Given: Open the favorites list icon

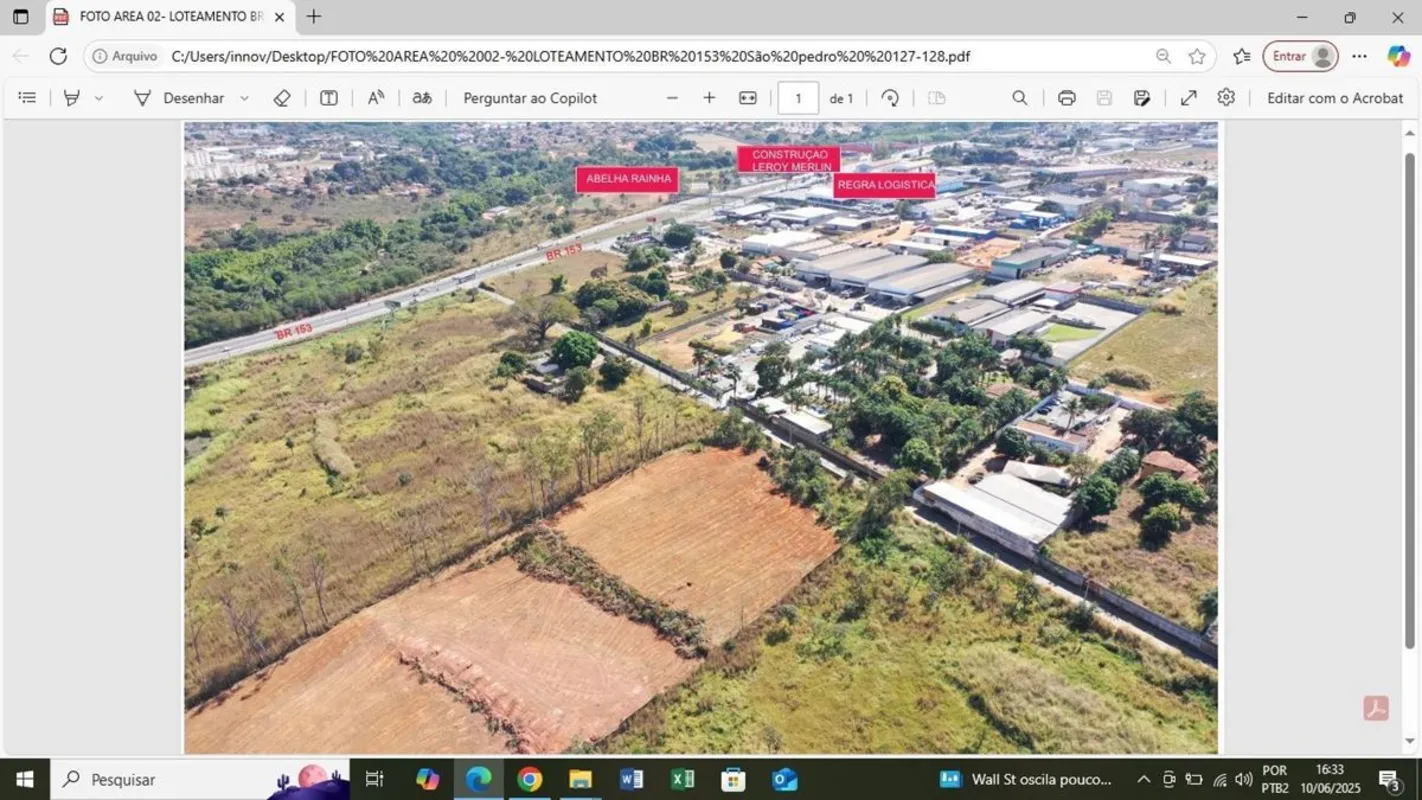Looking at the screenshot, I should [1241, 56].
